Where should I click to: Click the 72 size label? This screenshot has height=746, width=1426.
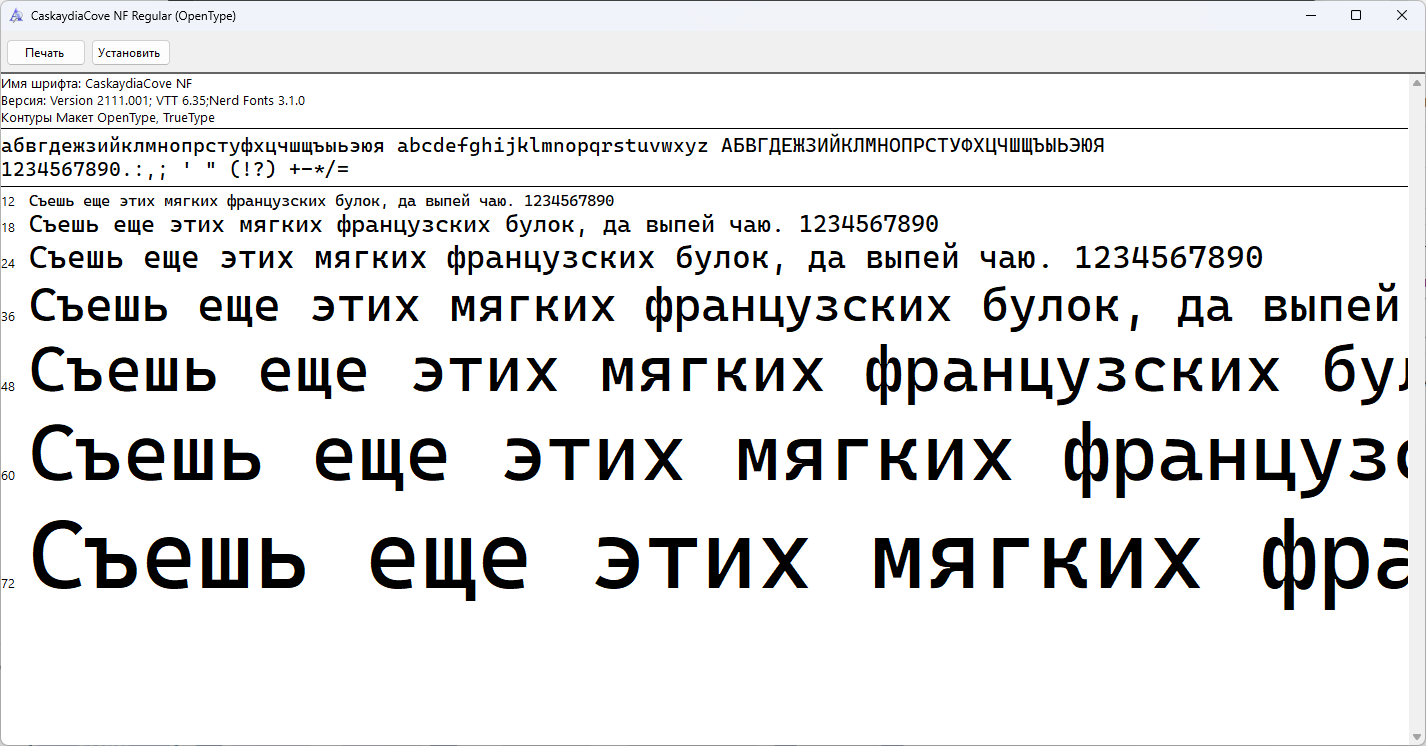(x=8, y=584)
